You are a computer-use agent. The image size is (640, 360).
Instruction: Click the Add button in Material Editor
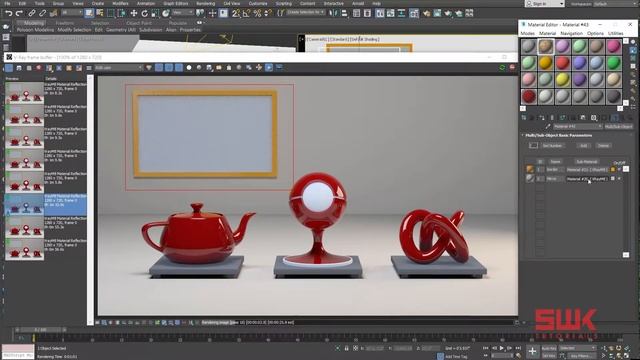click(584, 146)
